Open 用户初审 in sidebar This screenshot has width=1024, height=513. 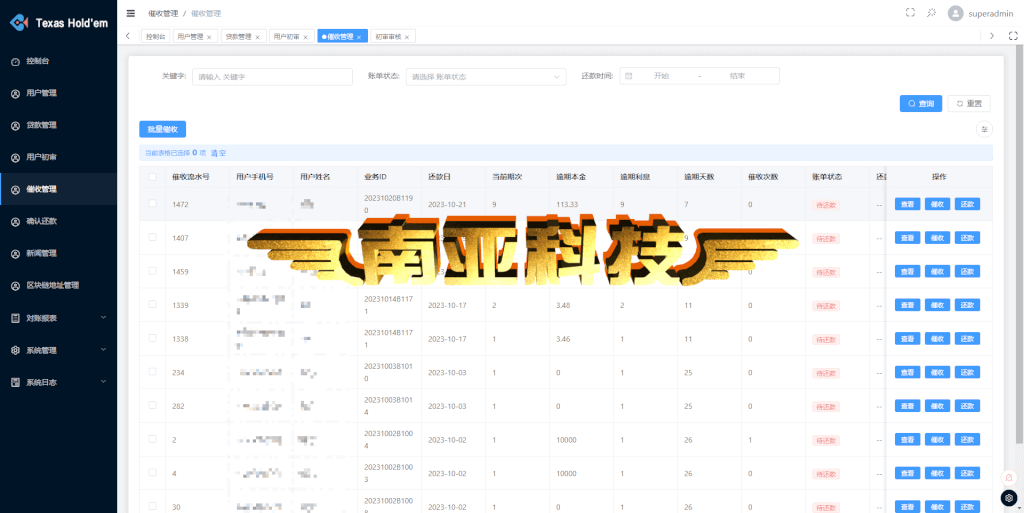[59, 157]
